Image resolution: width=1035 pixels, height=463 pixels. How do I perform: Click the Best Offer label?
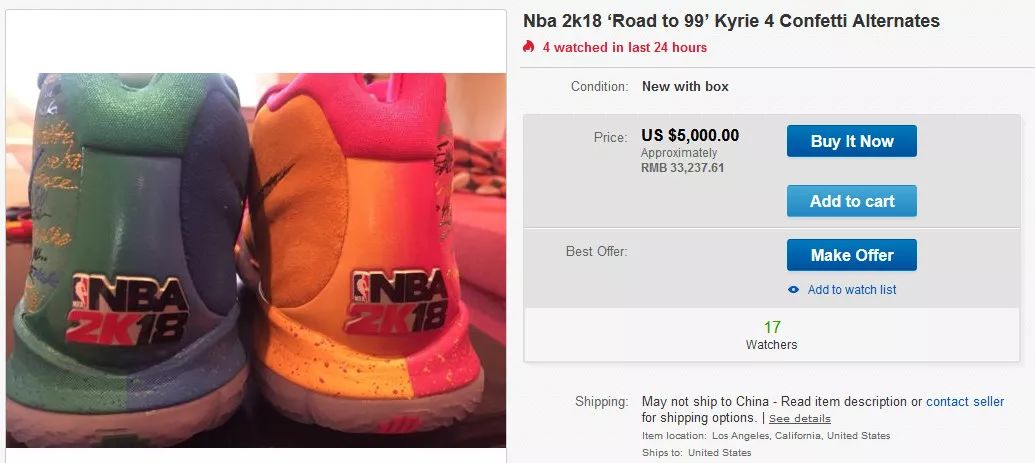pyautogui.click(x=596, y=251)
